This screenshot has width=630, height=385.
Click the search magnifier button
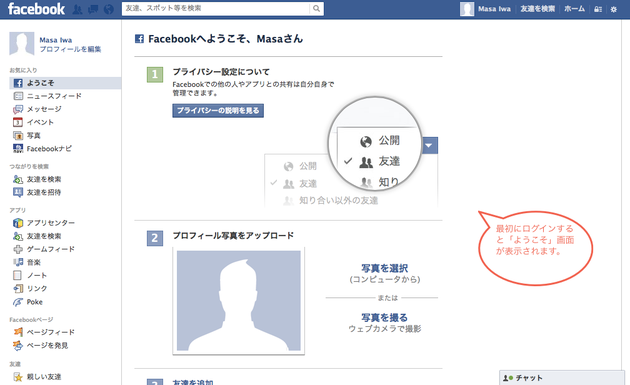(x=317, y=8)
